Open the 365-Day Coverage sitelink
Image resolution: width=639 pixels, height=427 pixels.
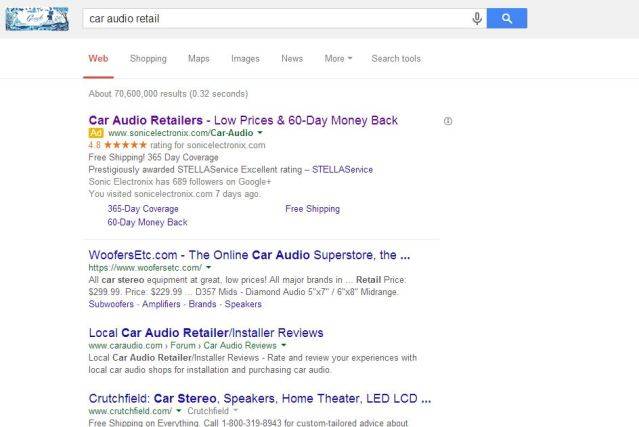click(143, 209)
